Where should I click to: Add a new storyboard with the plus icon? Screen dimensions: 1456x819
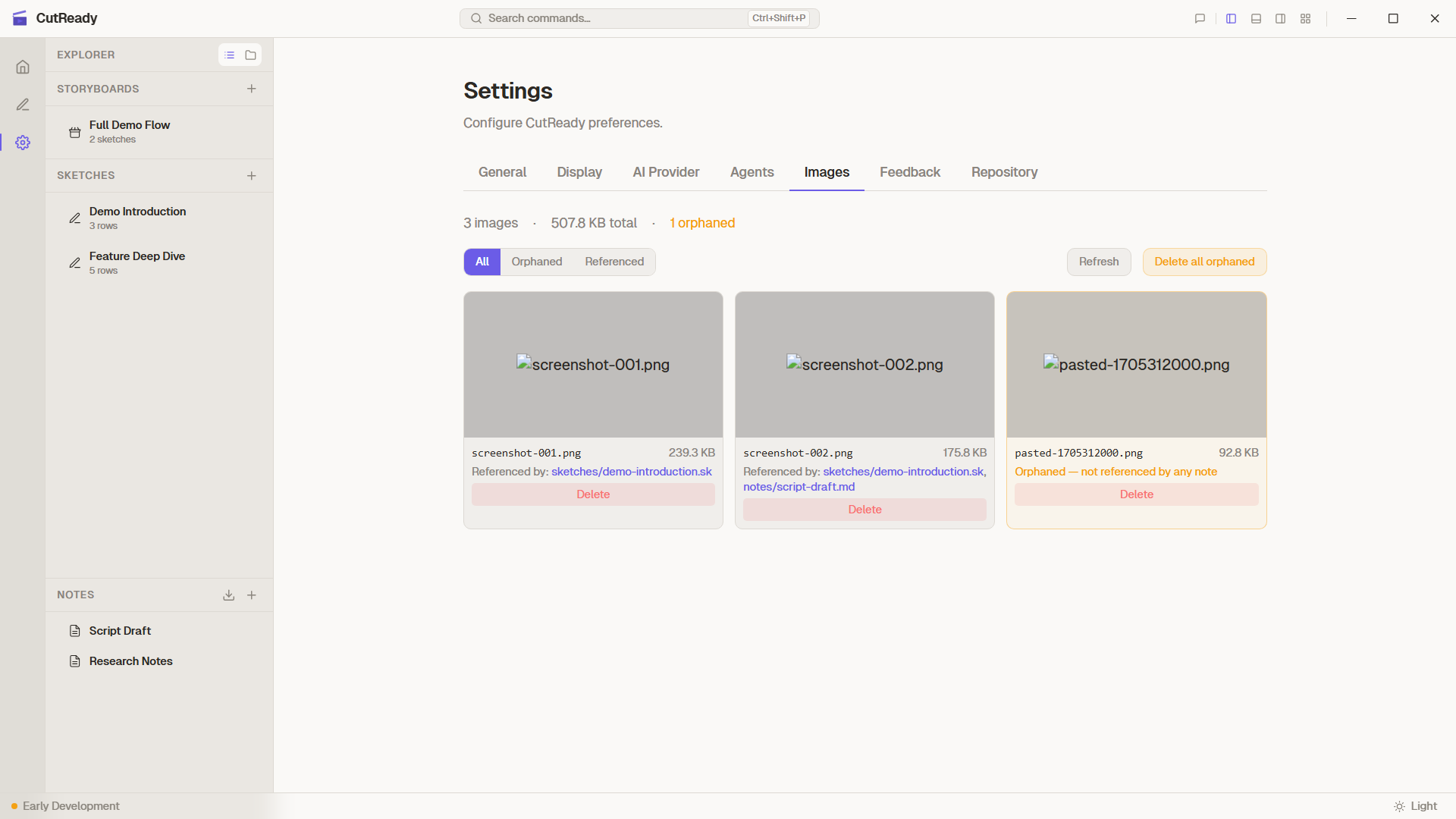pos(252,89)
